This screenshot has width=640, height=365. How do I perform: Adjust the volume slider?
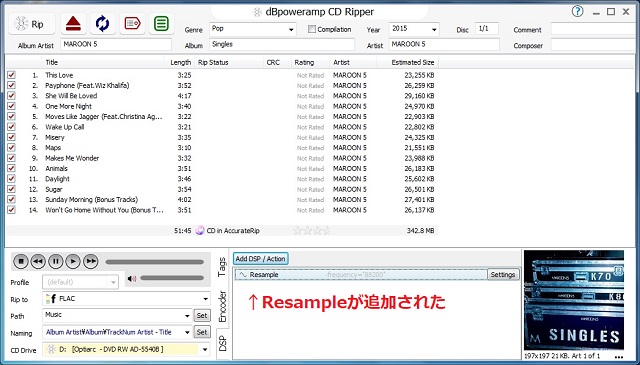point(172,278)
